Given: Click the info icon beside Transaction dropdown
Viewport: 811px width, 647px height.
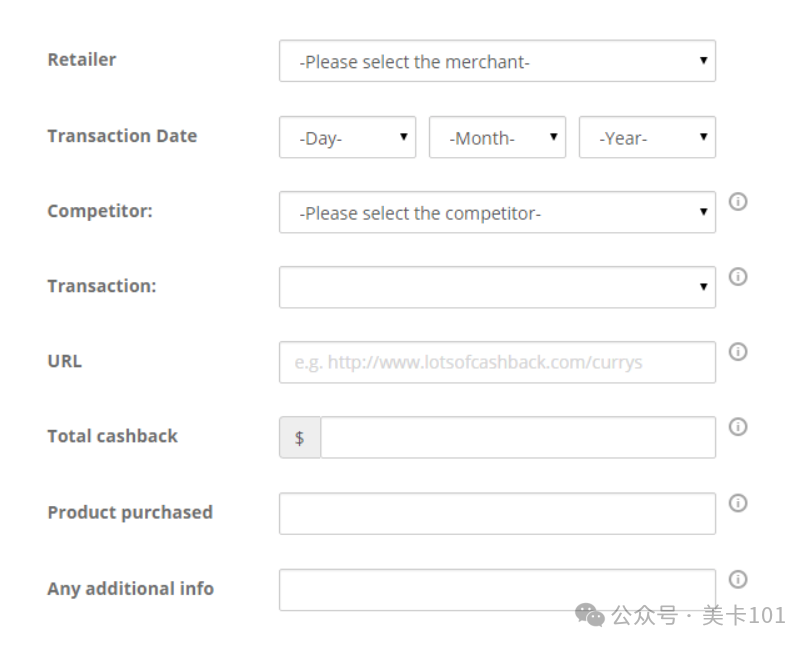Looking at the screenshot, I should click(738, 277).
